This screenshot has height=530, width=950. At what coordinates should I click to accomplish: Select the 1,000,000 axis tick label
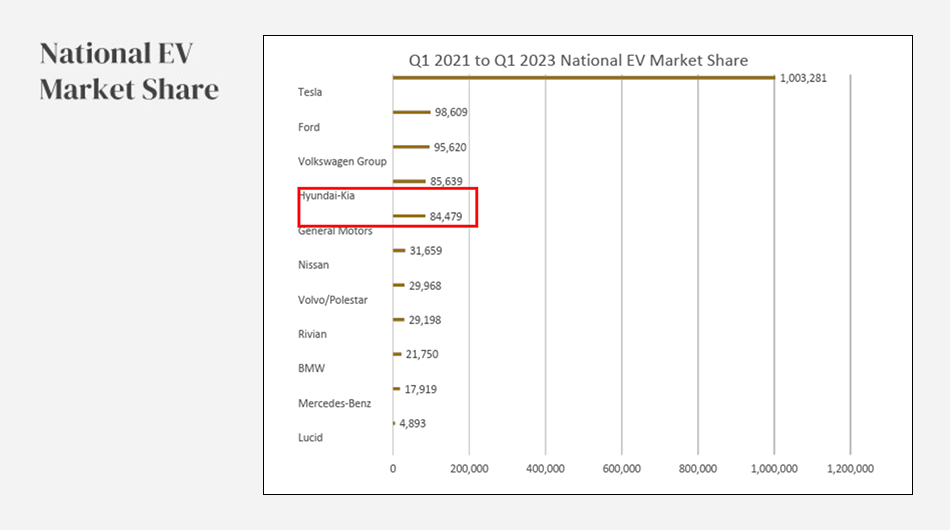pos(774,469)
